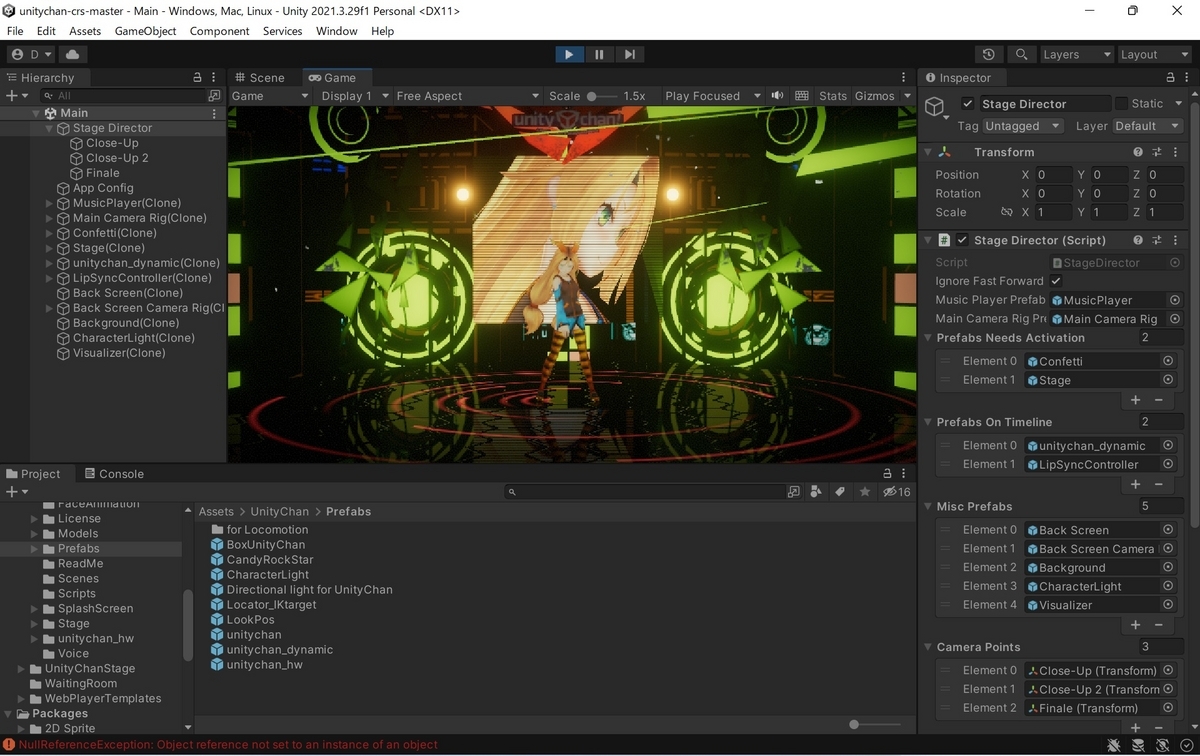Click the Project search by label icon
This screenshot has height=756, width=1200.
tap(840, 491)
